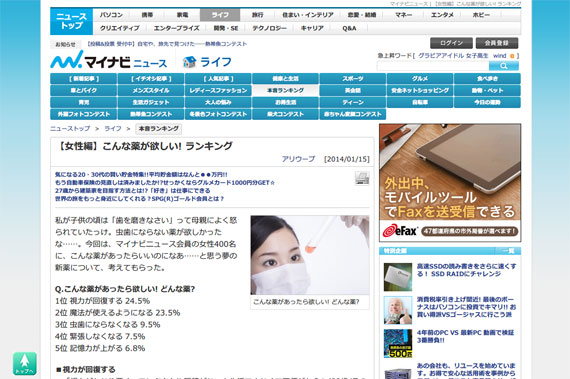Image resolution: width=570 pixels, height=379 pixels.
Task: Open the 赤ちゃん変顔コンテスト menu button
Action: (353, 114)
